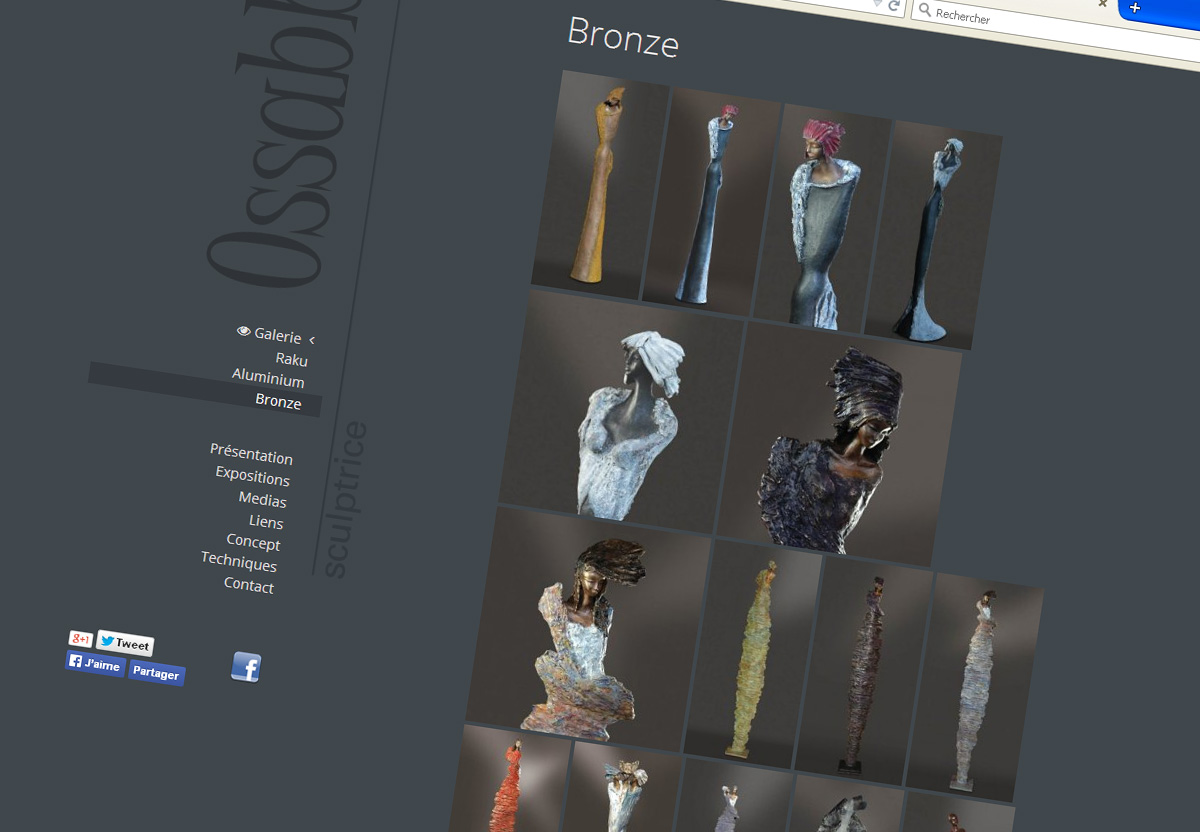Open the slim sculpture with small pink head

[x=711, y=202]
